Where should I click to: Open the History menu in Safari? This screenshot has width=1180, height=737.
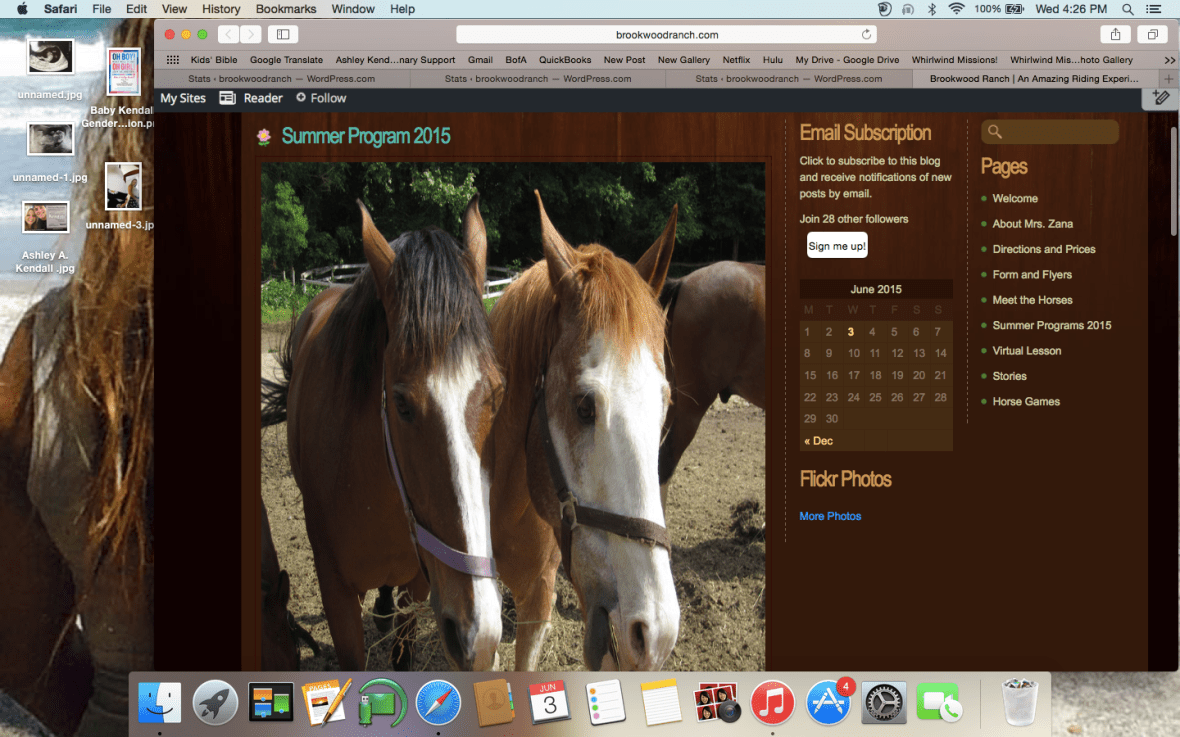coord(220,9)
